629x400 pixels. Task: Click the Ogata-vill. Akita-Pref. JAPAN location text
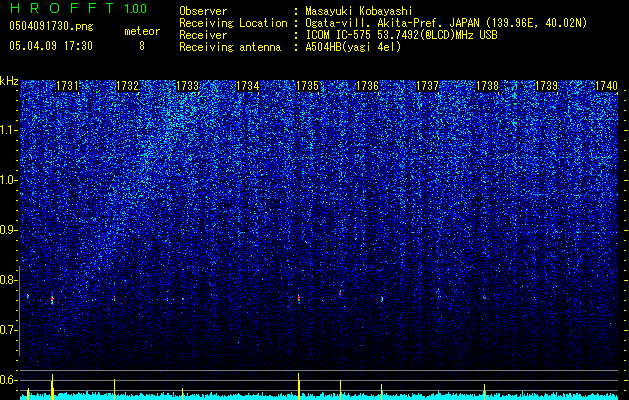[446, 23]
